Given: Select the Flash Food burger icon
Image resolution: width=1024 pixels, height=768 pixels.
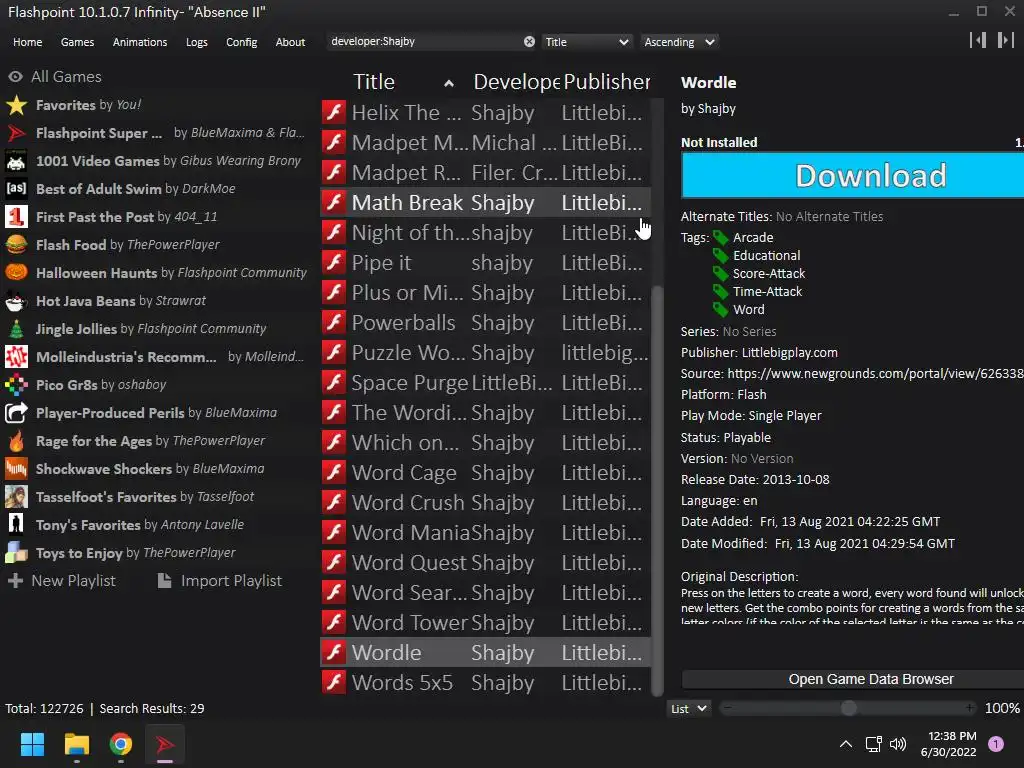Looking at the screenshot, I should (x=16, y=245).
